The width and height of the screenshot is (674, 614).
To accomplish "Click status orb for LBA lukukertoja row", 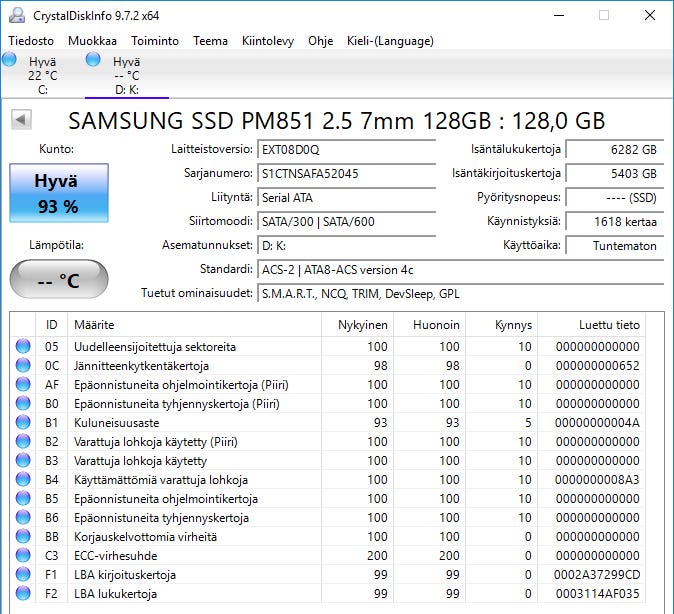I will coord(23,594).
